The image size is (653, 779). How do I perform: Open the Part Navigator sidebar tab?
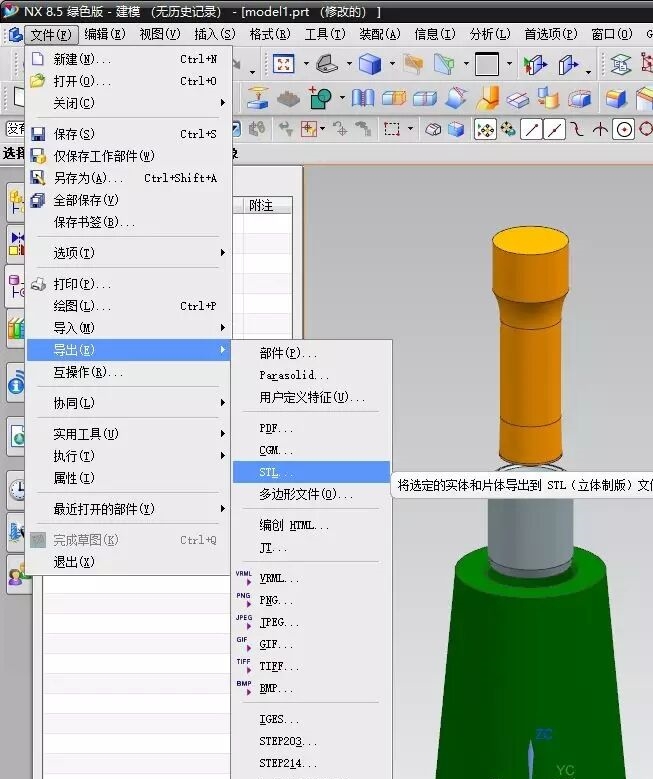click(15, 286)
